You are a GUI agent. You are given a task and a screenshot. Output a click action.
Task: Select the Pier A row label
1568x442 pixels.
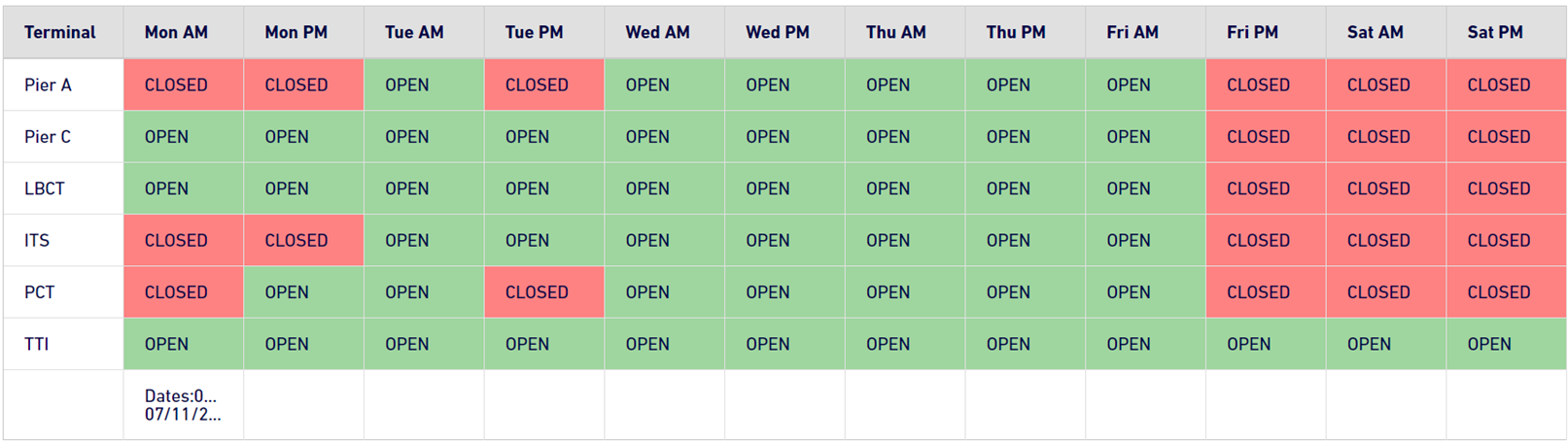(x=63, y=85)
